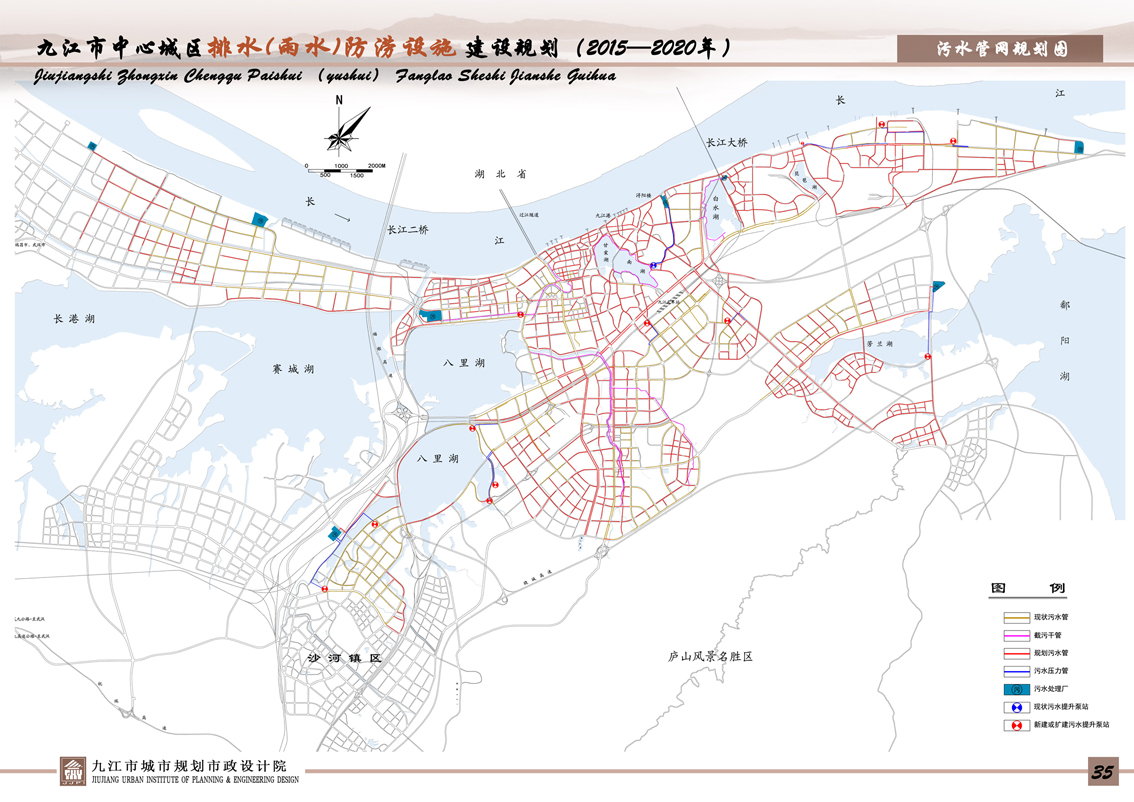Viewport: 1134px width, 802px height.
Task: Click the 污水管网规划图 title banner
Action: [x=1001, y=49]
